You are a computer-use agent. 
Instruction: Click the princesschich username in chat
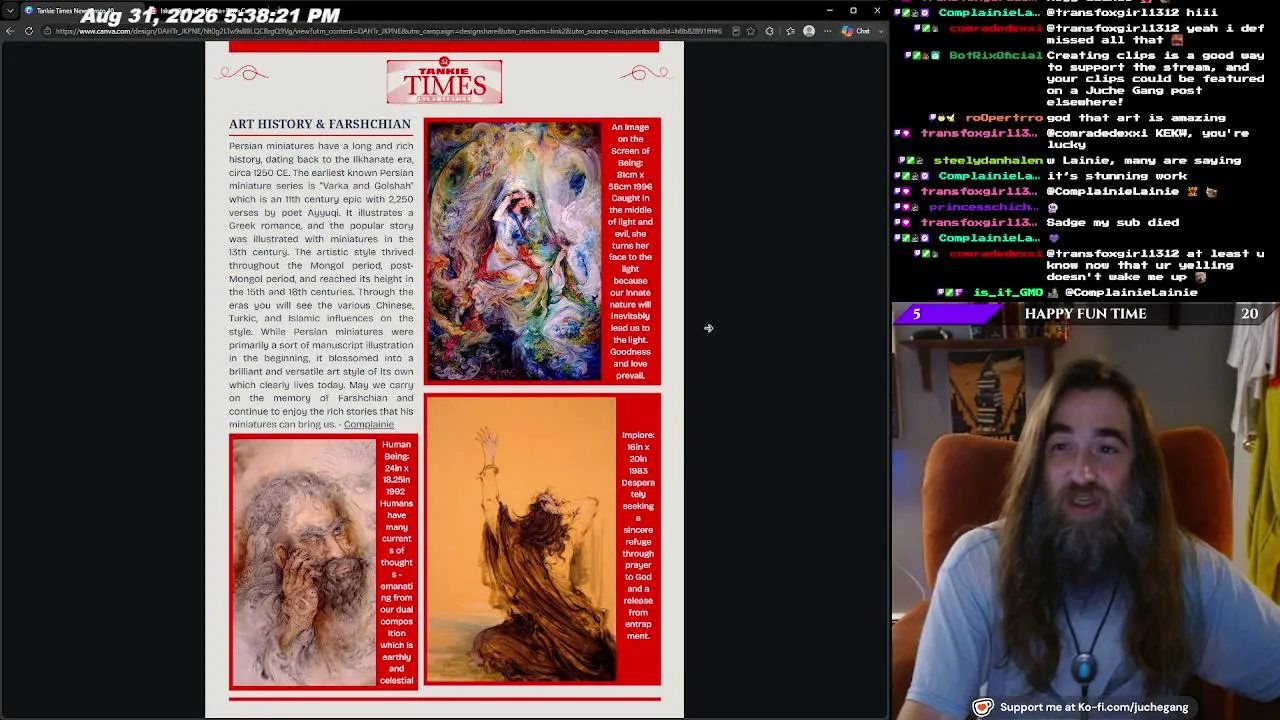[x=985, y=207]
